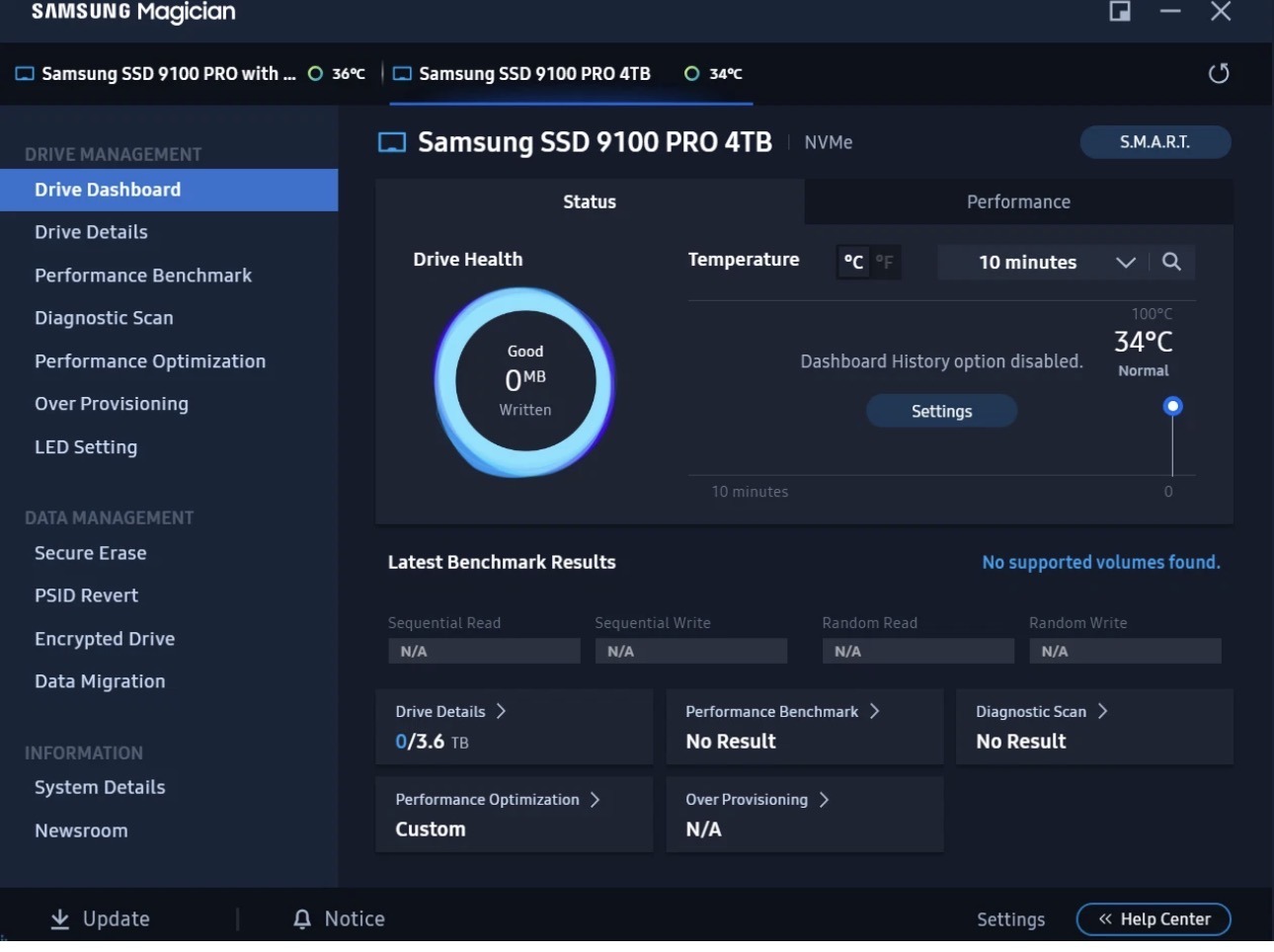This screenshot has height=952, width=1274.
Task: Open the Help Center button
Action: [x=1154, y=919]
